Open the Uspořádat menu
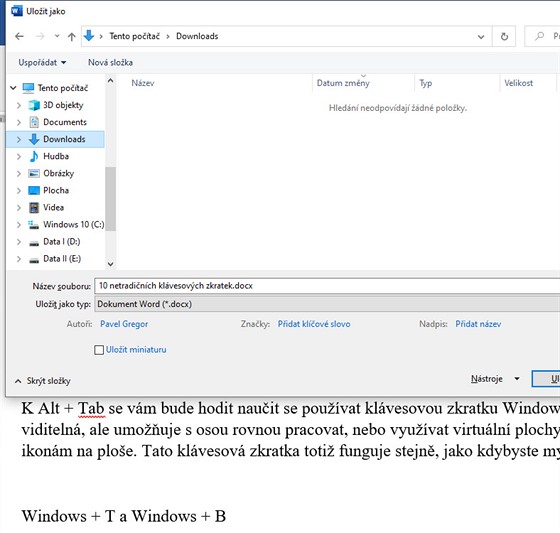The height and width of the screenshot is (533, 560). coord(42,63)
